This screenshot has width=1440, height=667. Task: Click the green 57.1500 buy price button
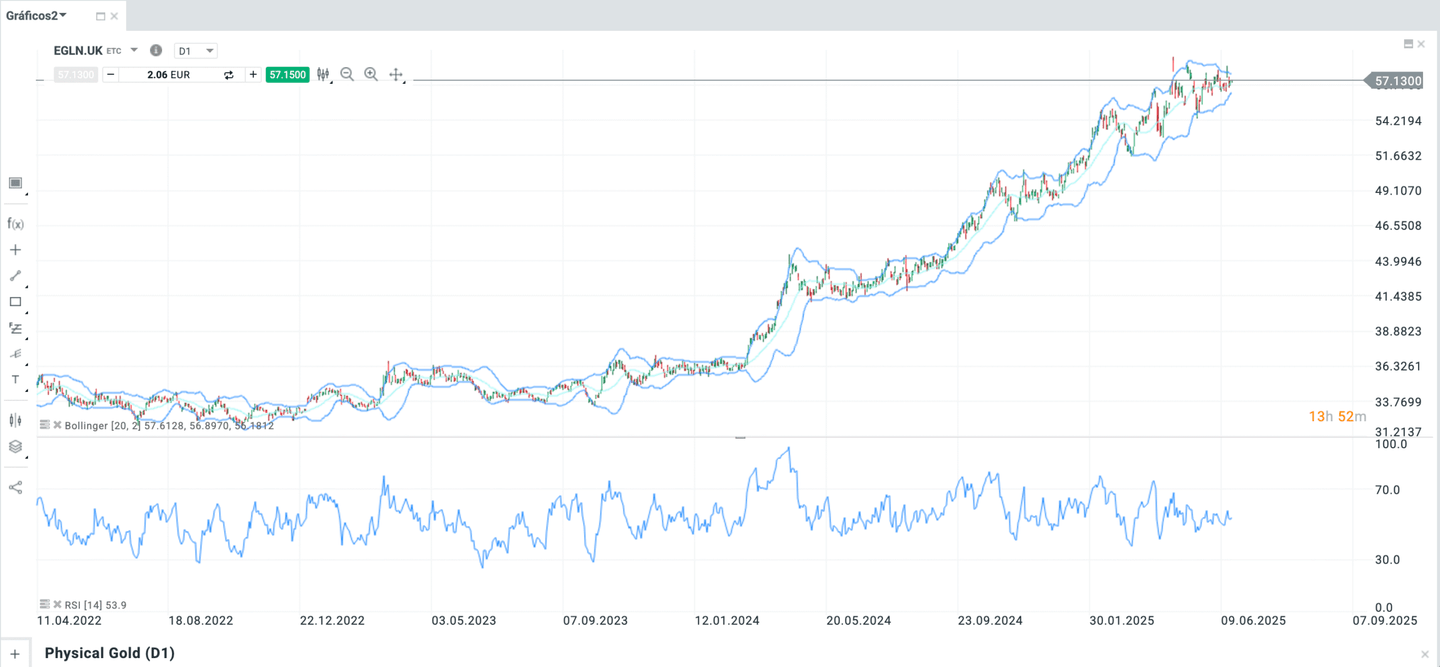pyautogui.click(x=287, y=75)
